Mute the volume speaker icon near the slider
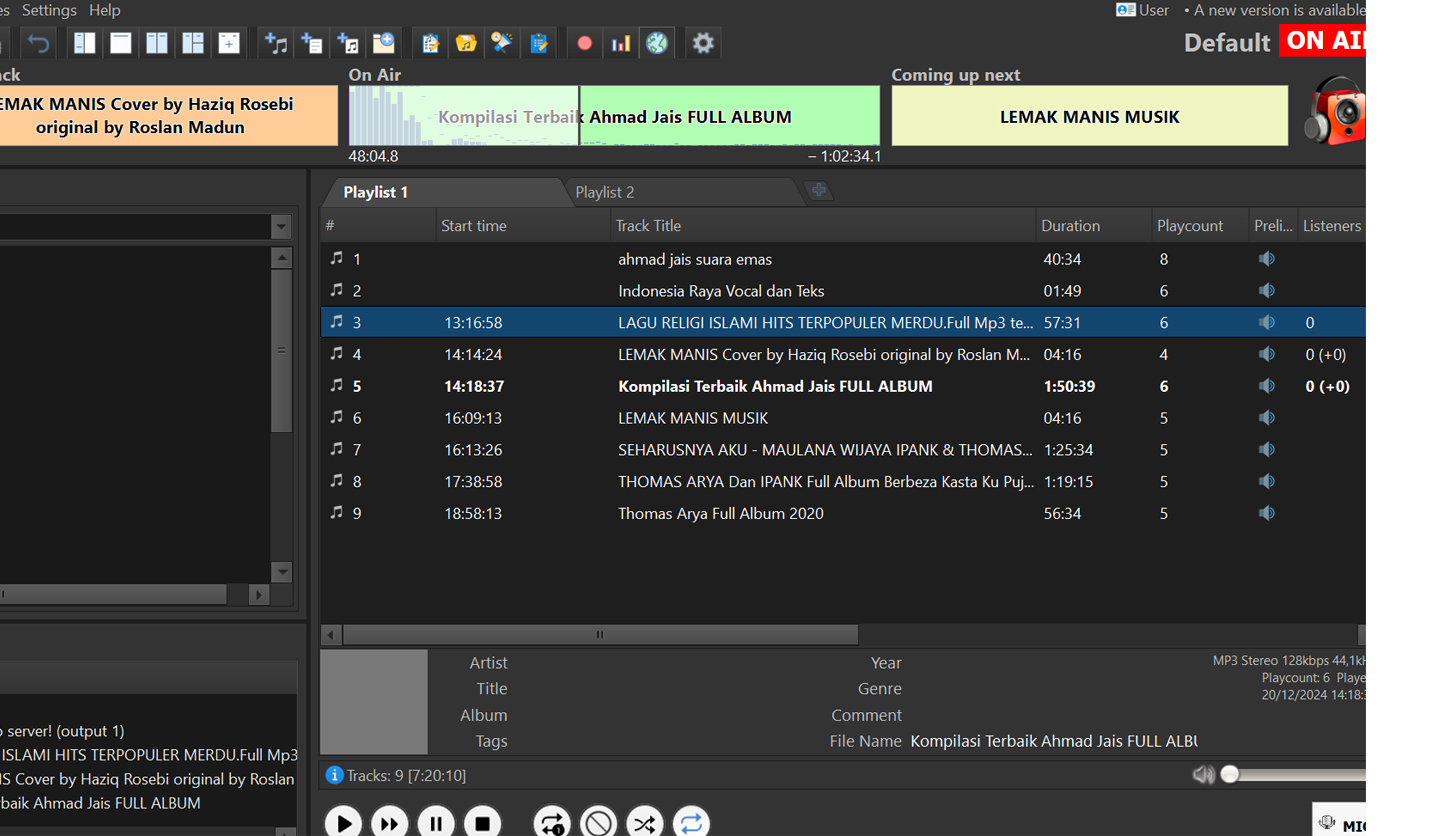 (x=1204, y=774)
